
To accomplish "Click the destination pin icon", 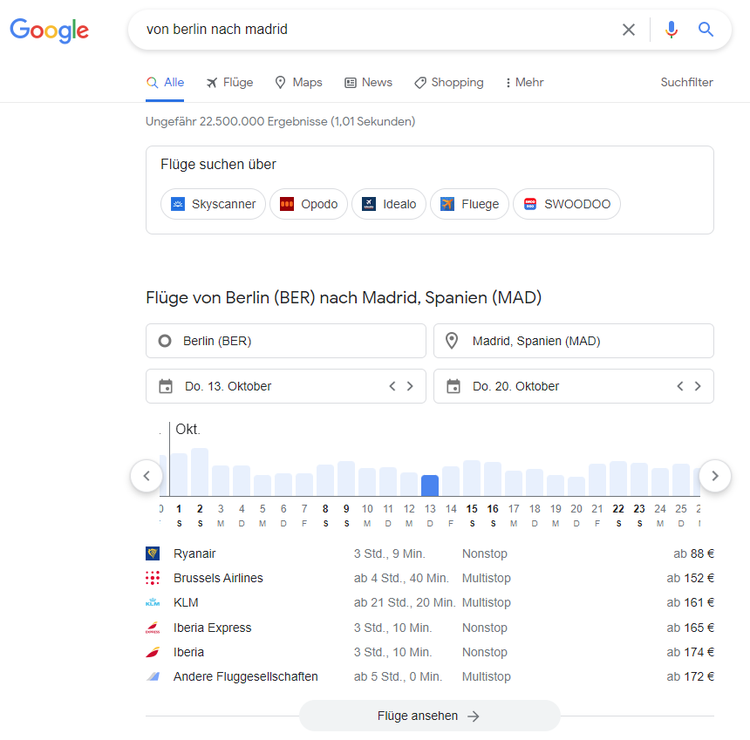I will click(452, 341).
